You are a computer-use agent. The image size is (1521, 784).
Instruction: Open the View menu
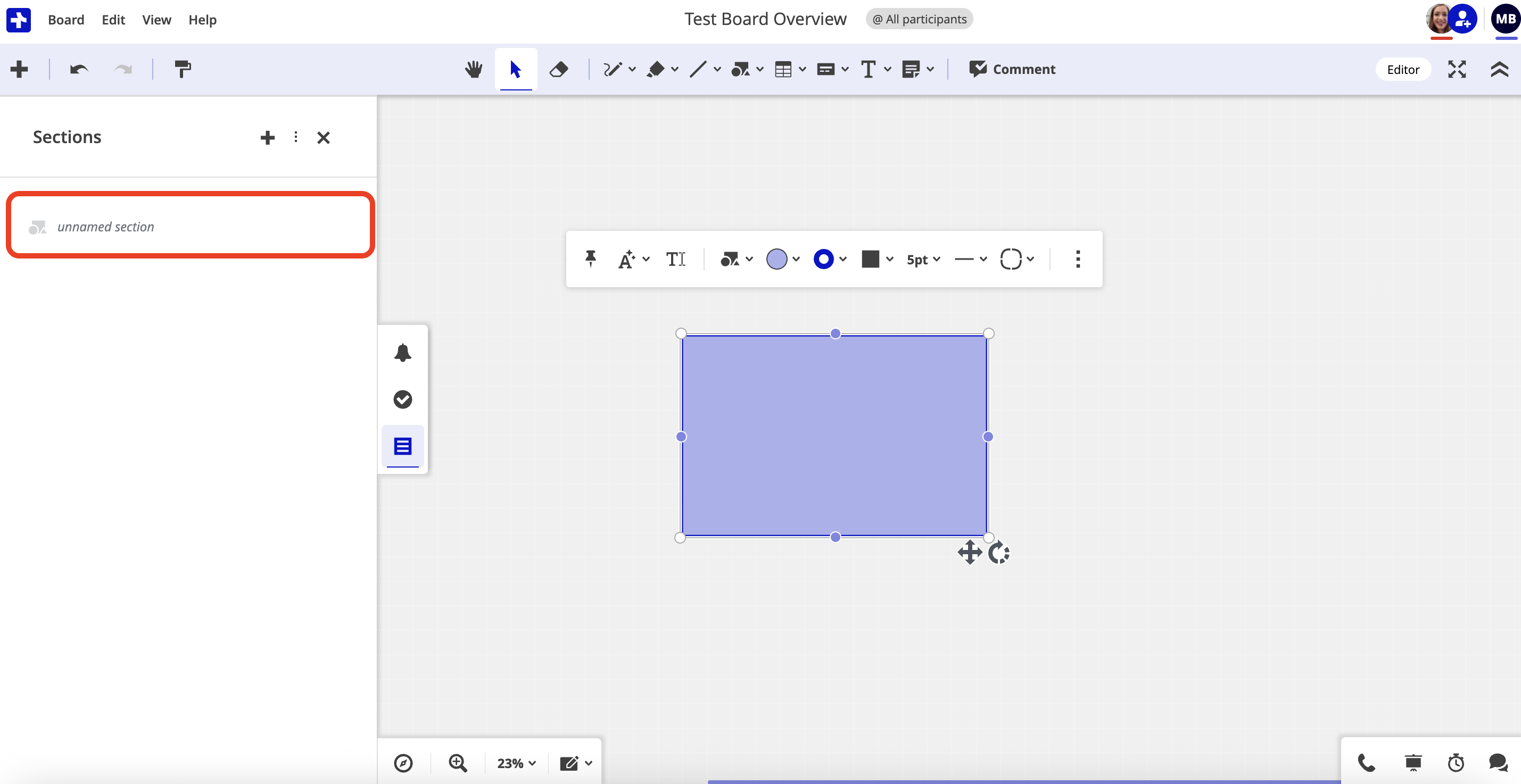pos(155,20)
